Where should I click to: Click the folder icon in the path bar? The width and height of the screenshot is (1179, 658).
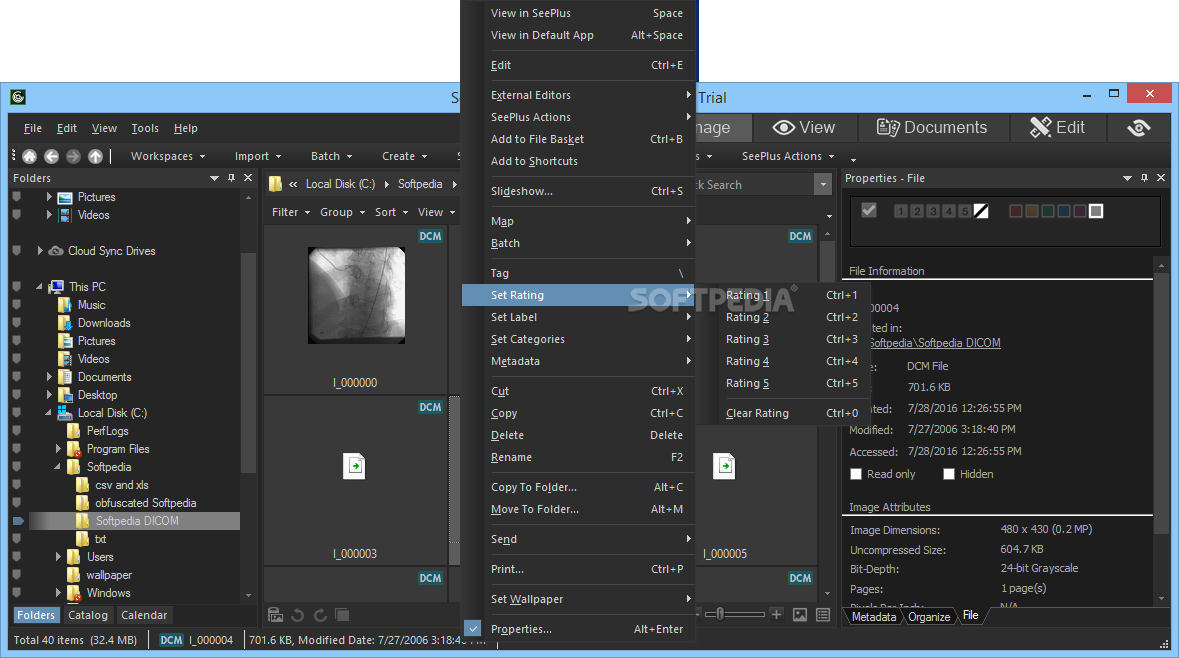[x=275, y=183]
